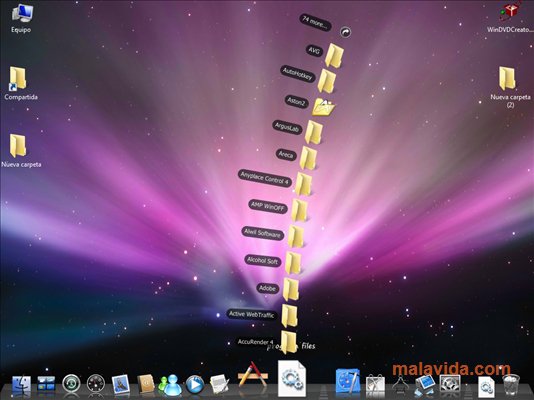Viewport: 534px width, 400px height.
Task: Open the Trash bin in the dock
Action: point(511,385)
